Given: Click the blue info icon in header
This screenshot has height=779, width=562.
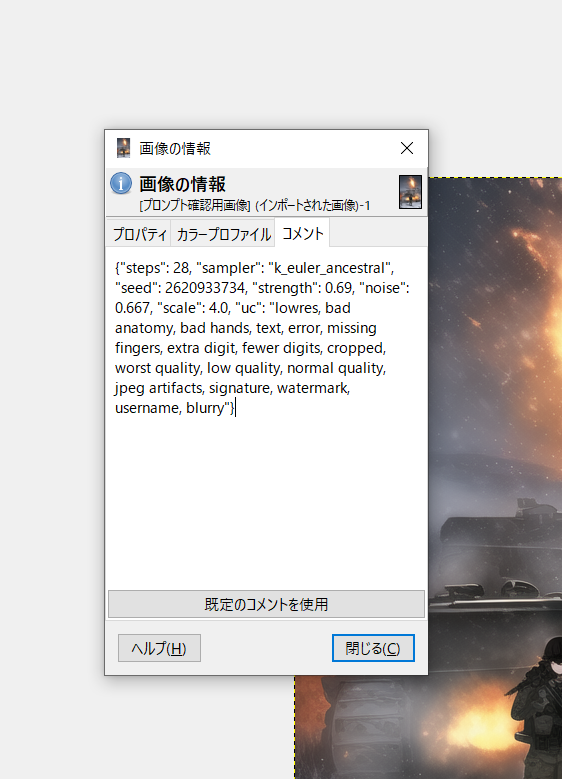Looking at the screenshot, I should click(x=121, y=183).
